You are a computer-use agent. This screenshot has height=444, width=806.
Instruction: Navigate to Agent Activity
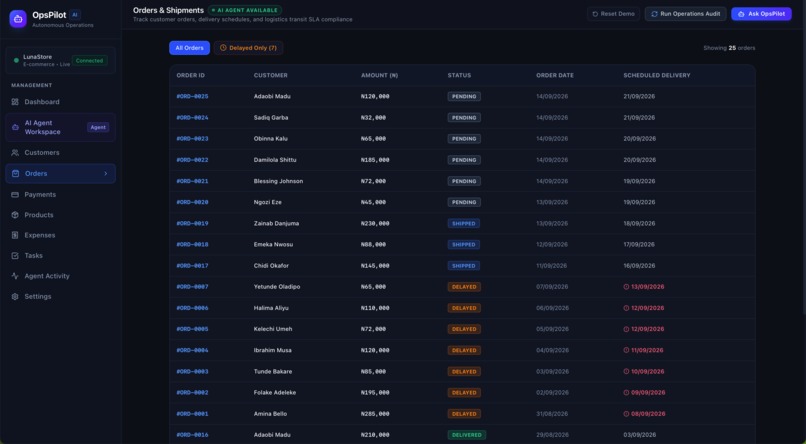(60, 276)
